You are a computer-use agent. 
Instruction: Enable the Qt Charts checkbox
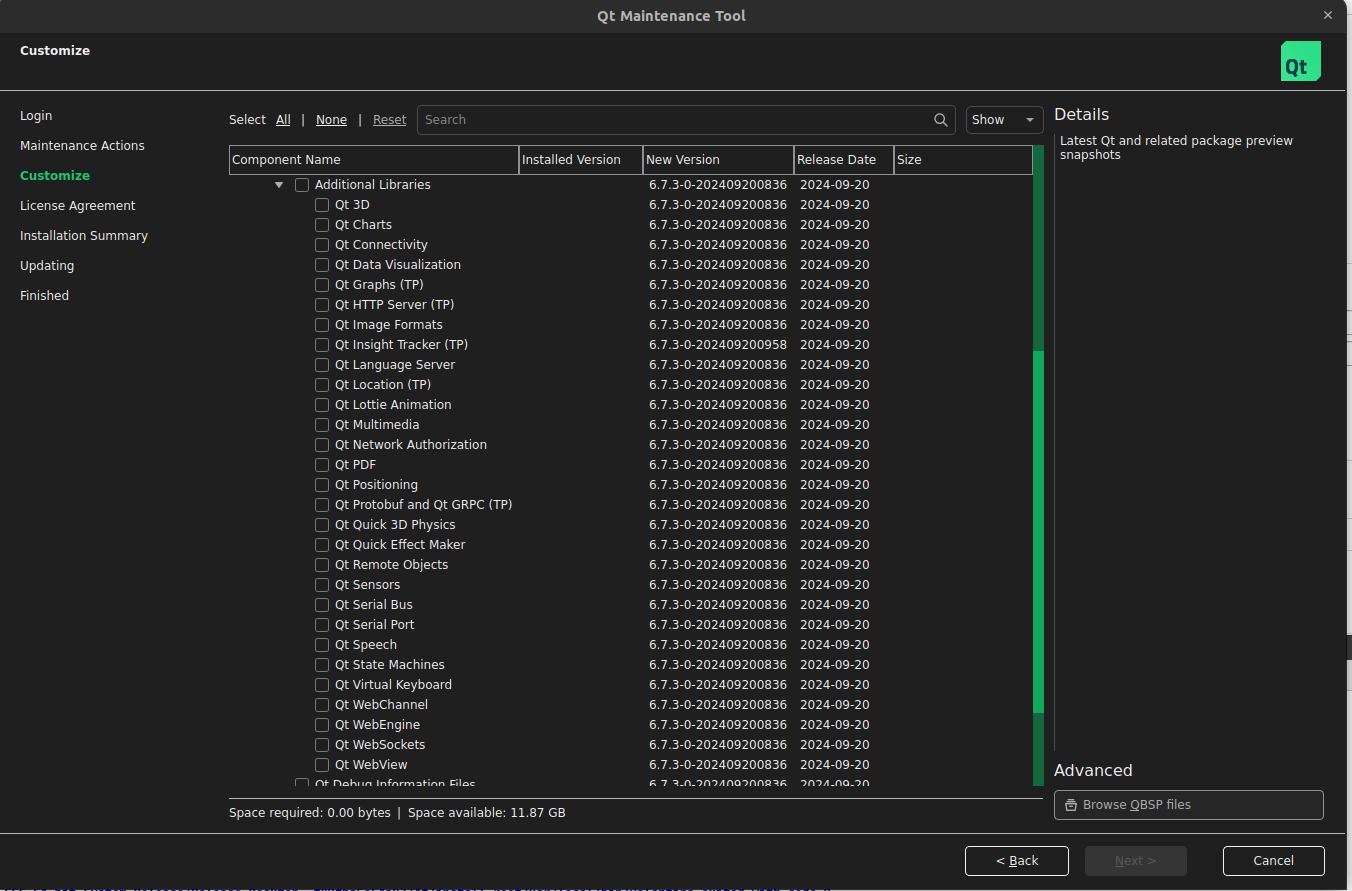coord(322,225)
